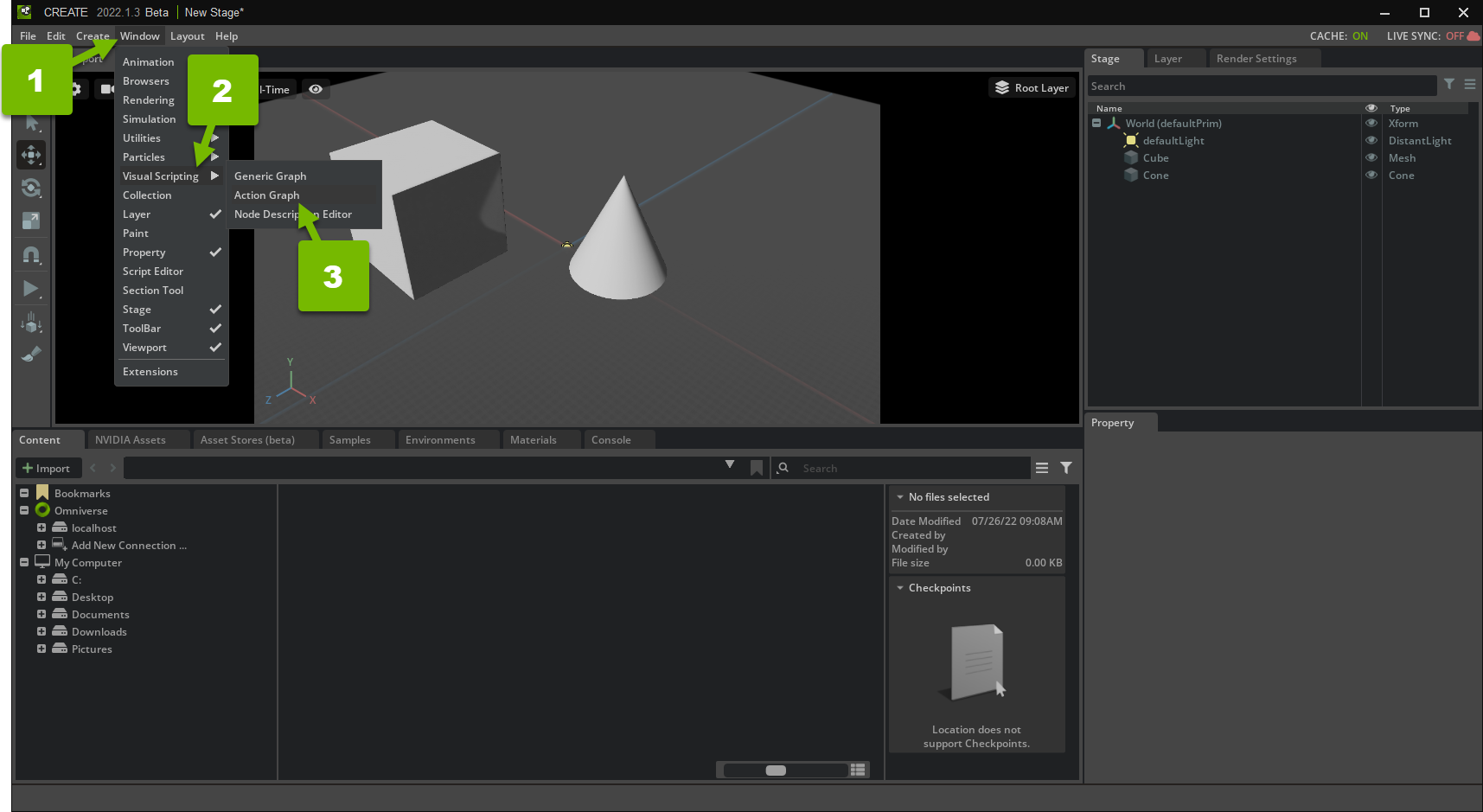
Task: Expand the Documents folder node
Action: 42,614
